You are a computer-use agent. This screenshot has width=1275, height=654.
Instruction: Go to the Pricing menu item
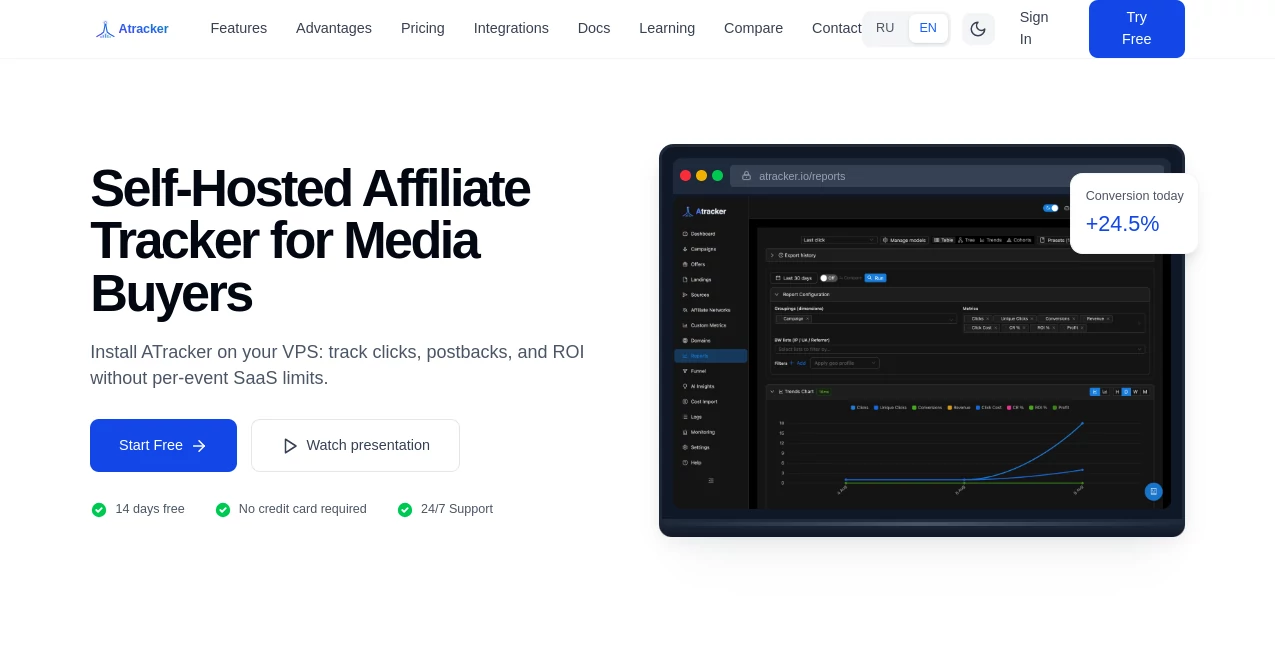[423, 28]
